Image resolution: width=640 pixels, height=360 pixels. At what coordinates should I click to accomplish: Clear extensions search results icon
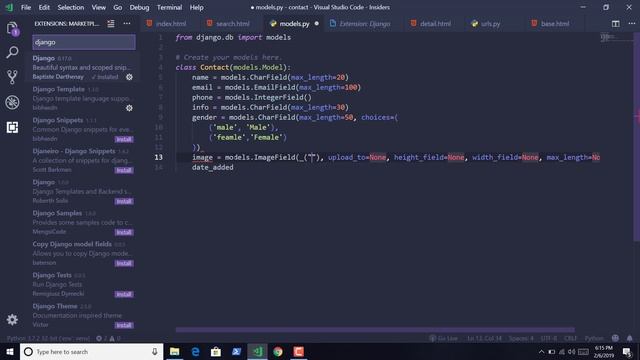click(111, 24)
